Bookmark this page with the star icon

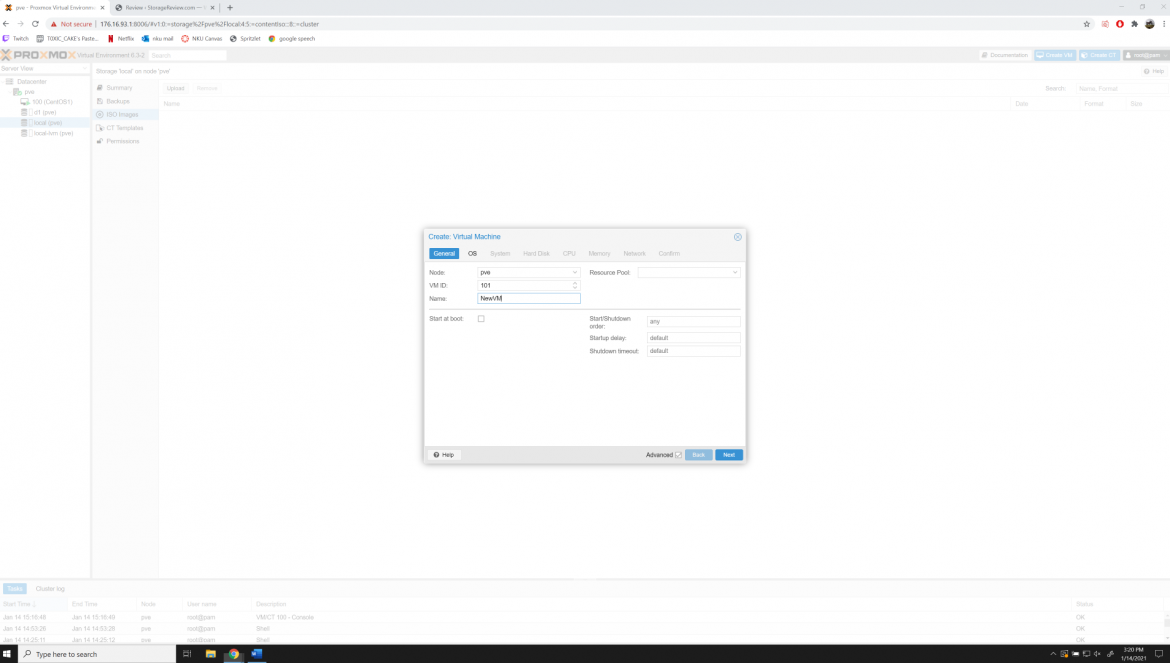1086,24
